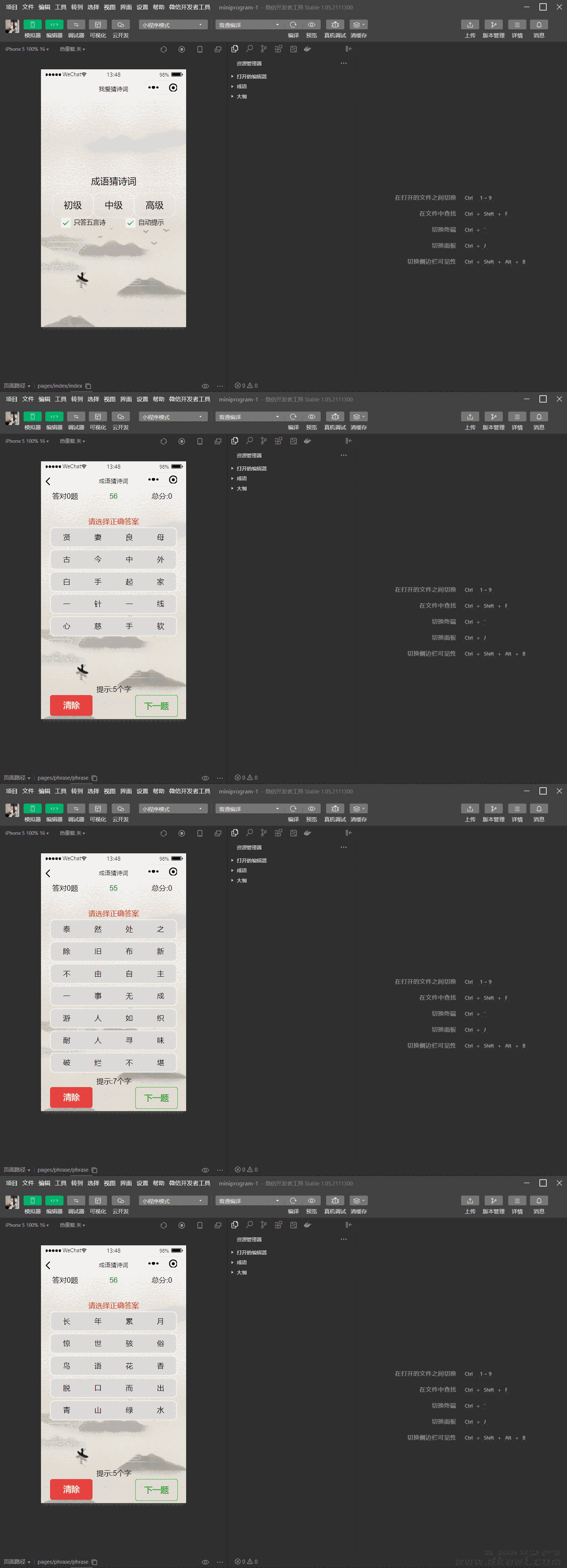Select the 鸟语花香 answer row
Image resolution: width=567 pixels, height=1568 pixels.
coord(114,1366)
